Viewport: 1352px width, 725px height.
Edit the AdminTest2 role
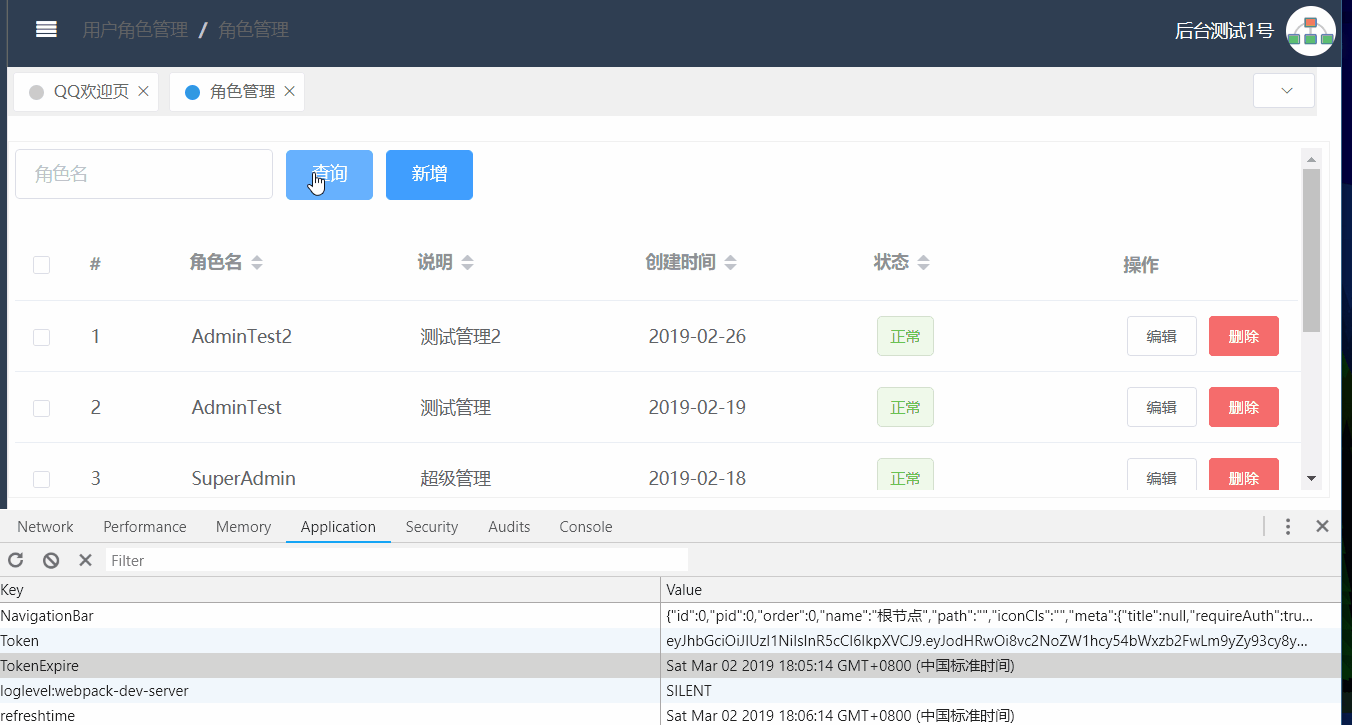(x=1161, y=336)
